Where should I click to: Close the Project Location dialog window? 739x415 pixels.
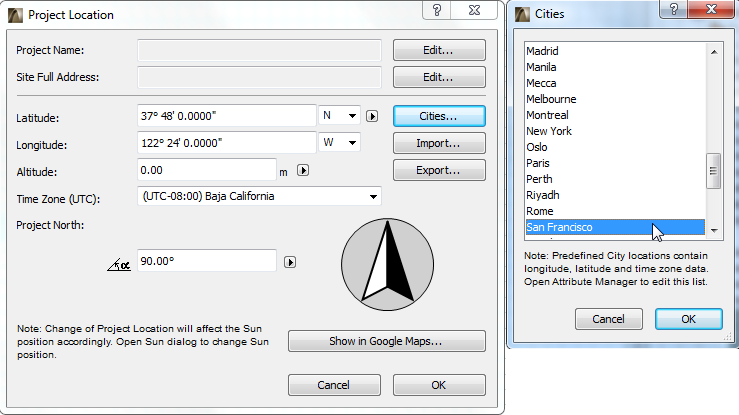click(474, 10)
